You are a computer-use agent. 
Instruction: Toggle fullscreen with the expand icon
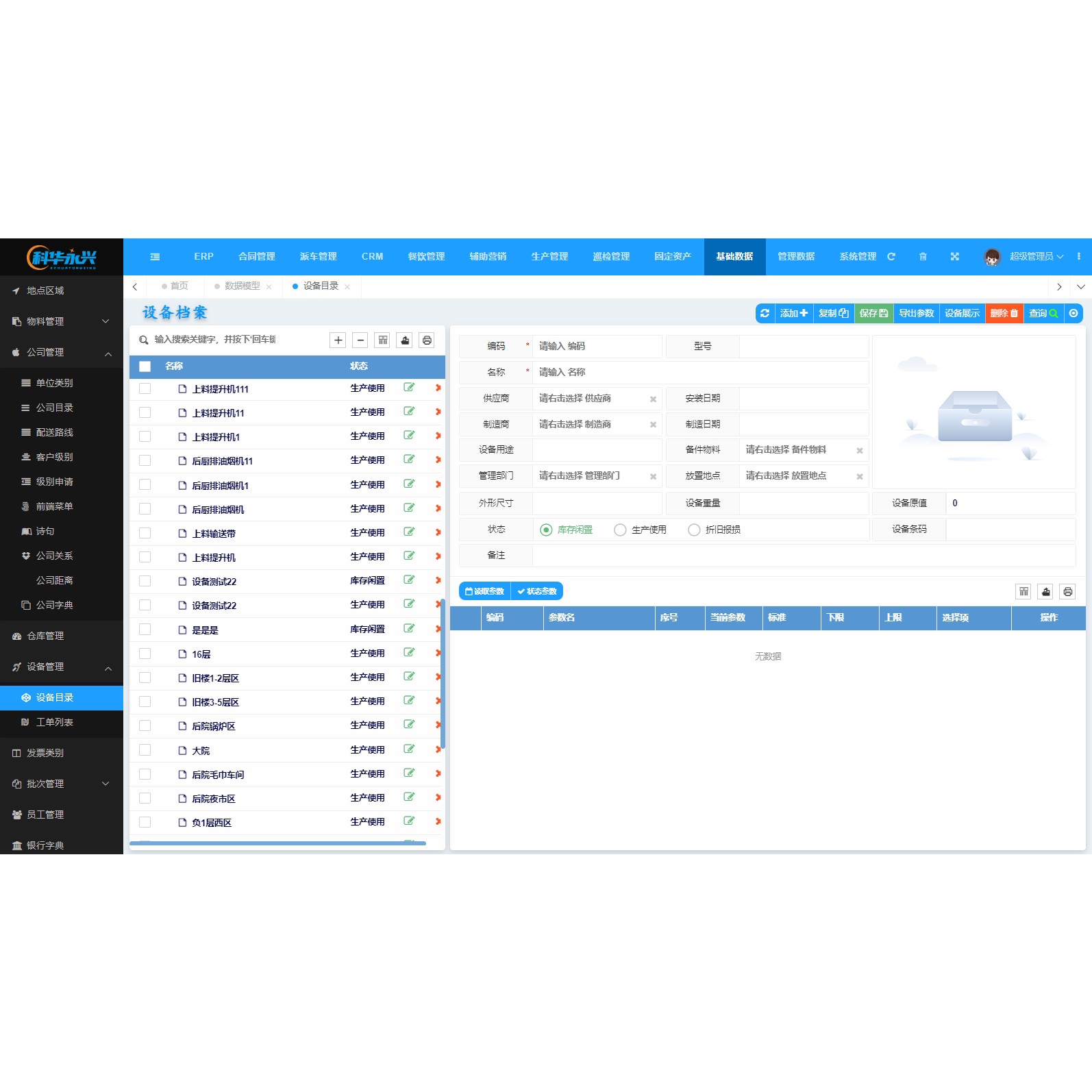954,257
